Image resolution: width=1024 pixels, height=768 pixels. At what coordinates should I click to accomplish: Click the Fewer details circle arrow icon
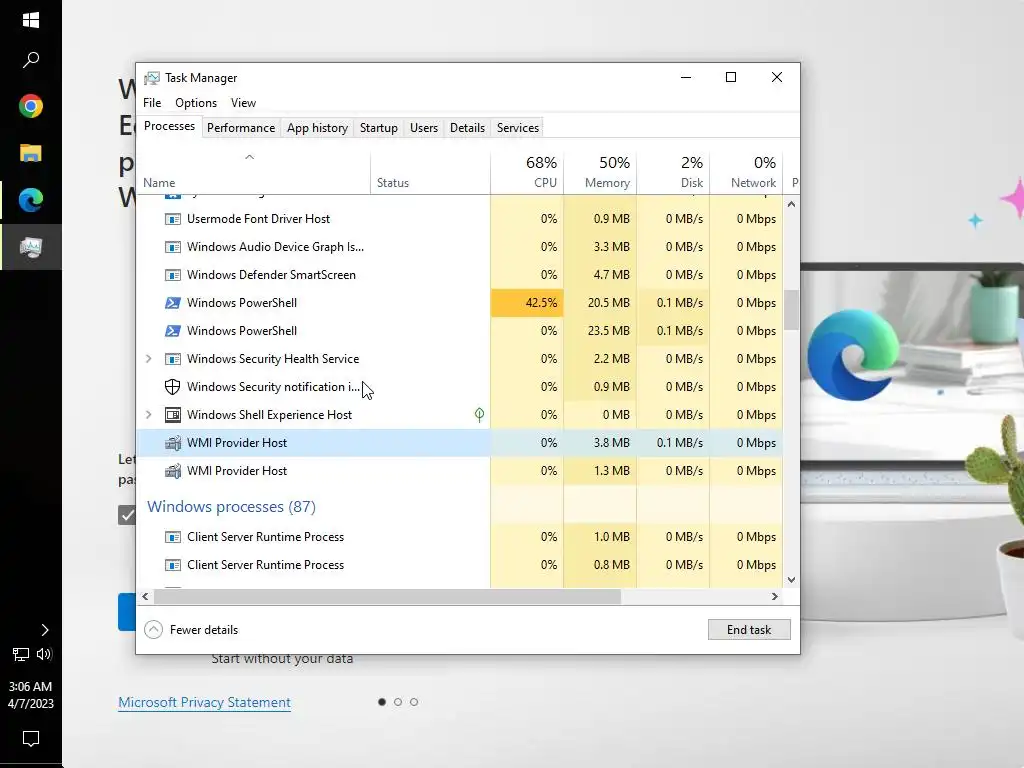click(x=153, y=630)
